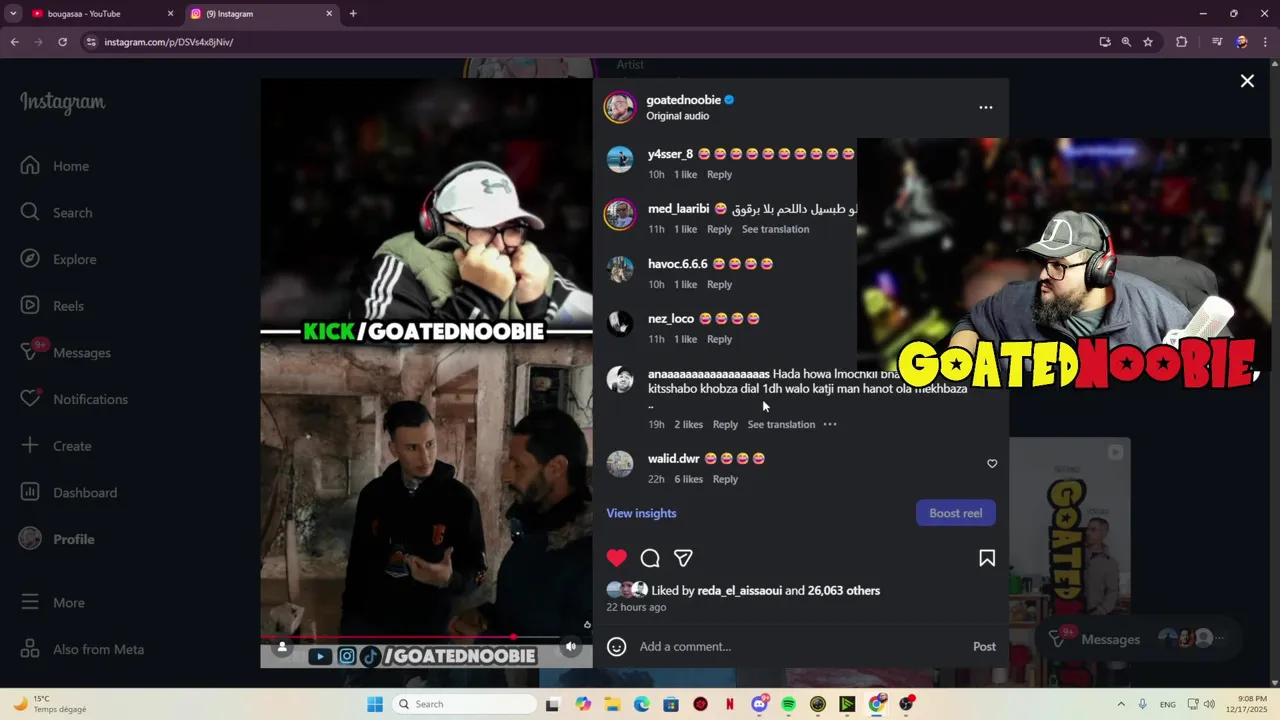Image resolution: width=1280 pixels, height=720 pixels.
Task: Open reda_el_aissaoui profile from likes
Action: (x=739, y=591)
